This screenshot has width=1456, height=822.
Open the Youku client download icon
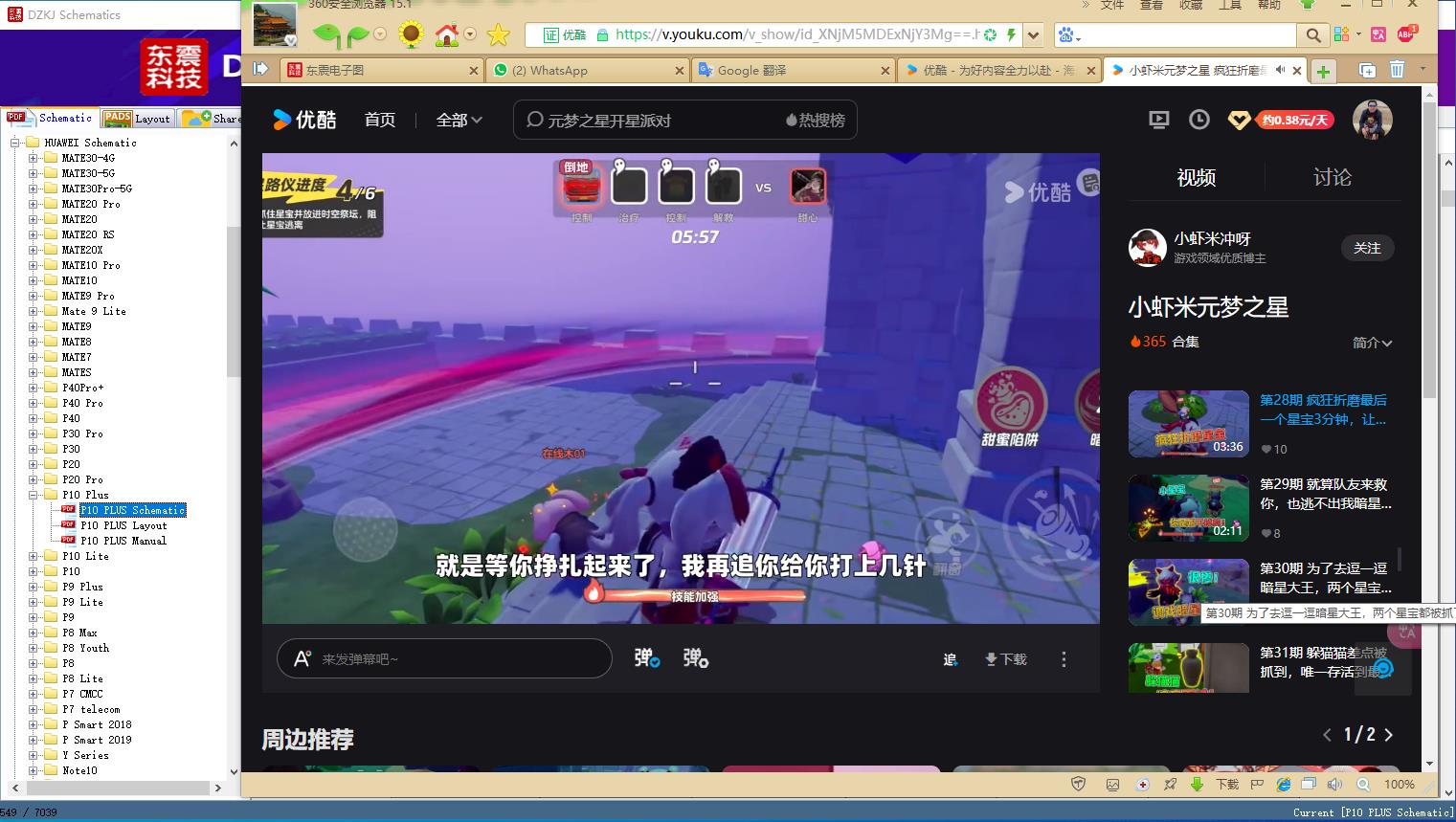click(1158, 120)
